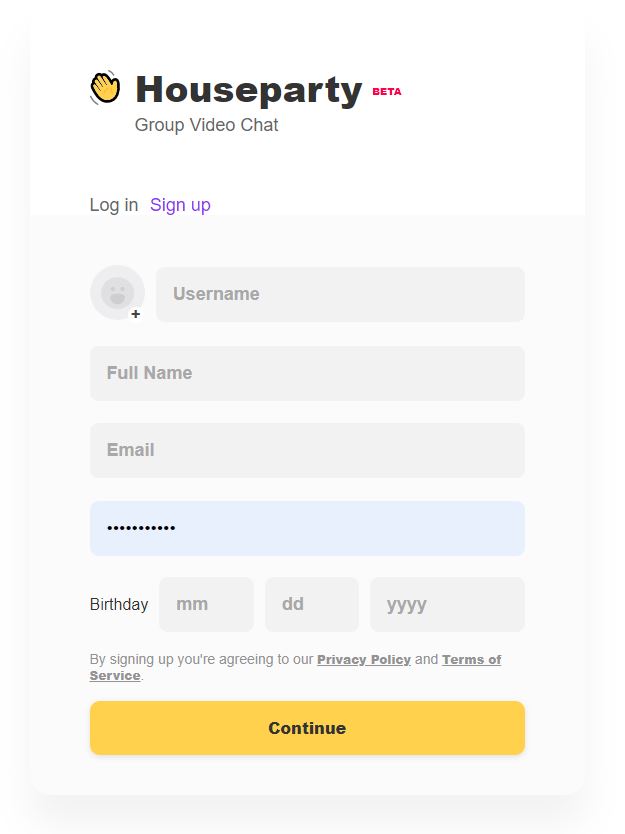Click the Birthday label text

point(119,604)
